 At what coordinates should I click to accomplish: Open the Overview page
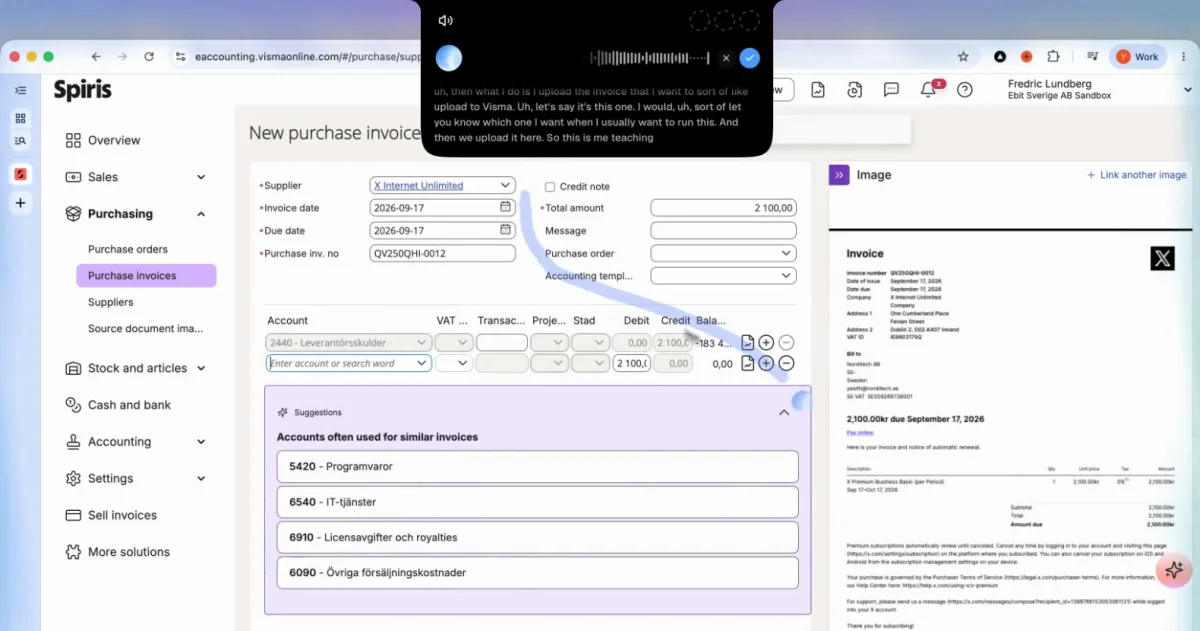113,140
